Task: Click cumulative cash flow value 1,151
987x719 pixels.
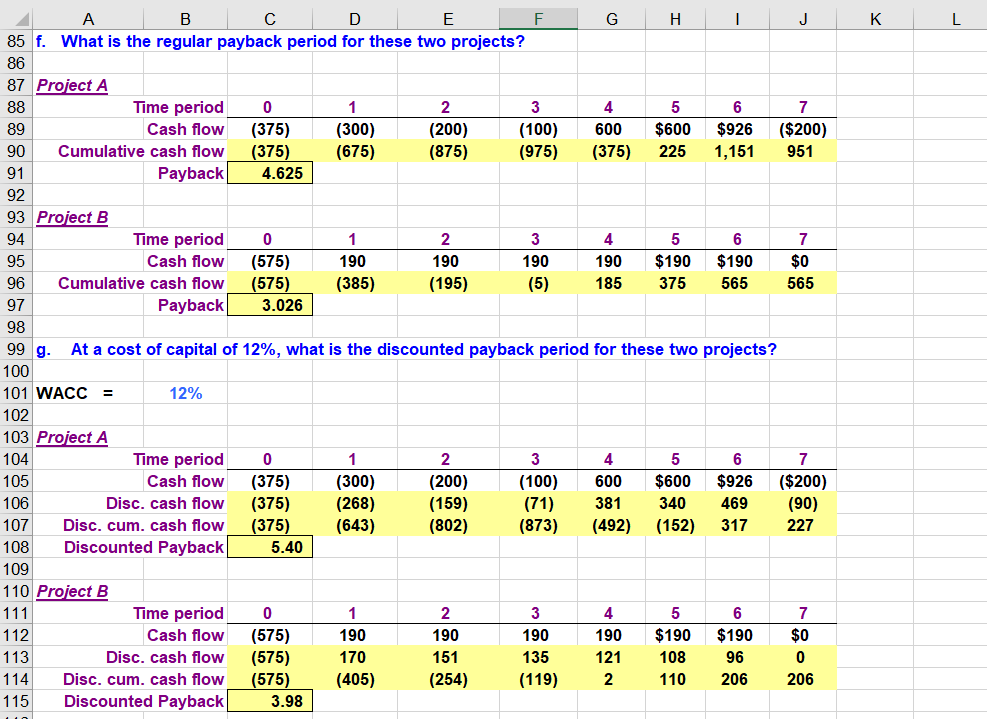Action: (x=734, y=152)
